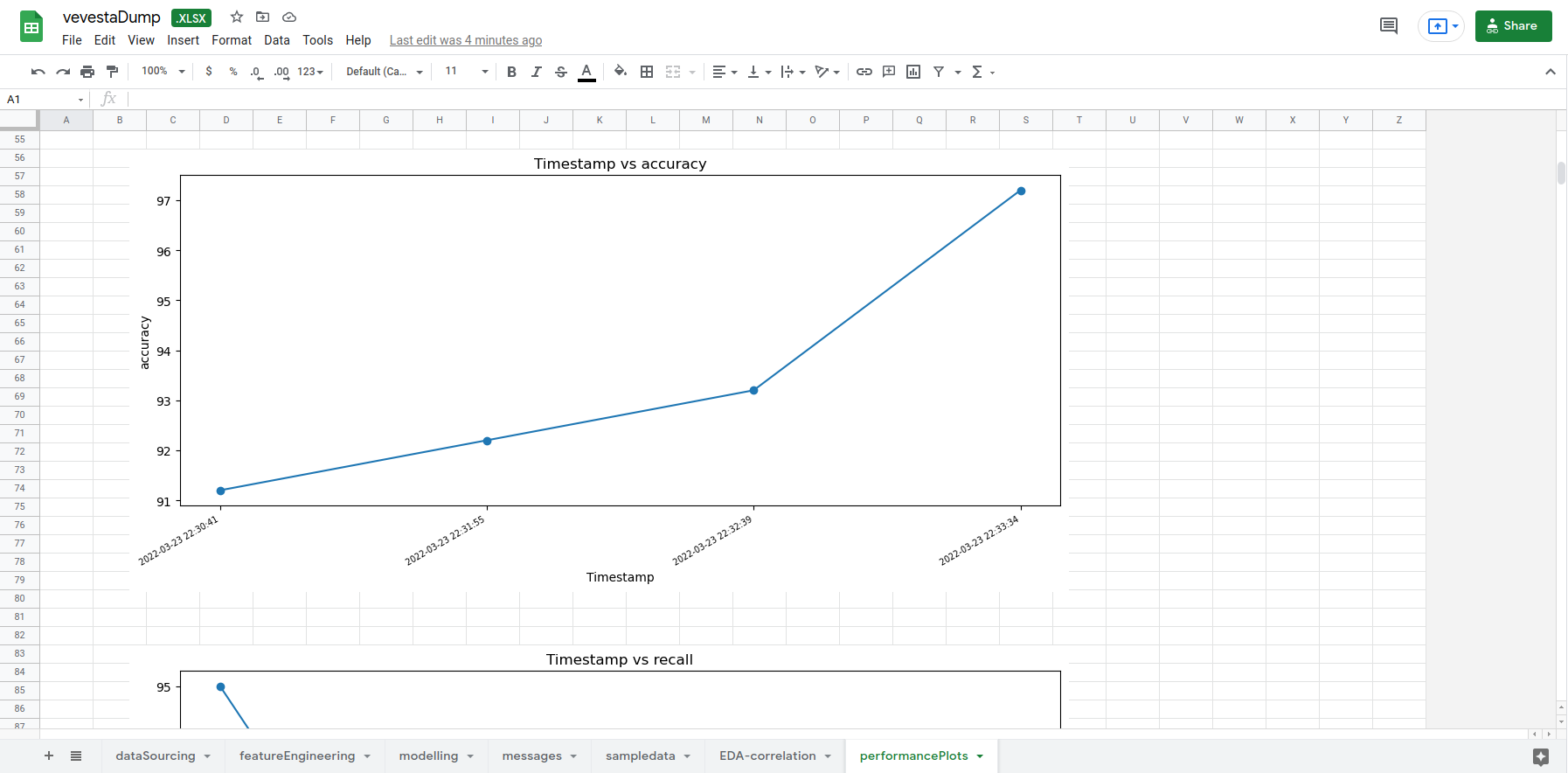Screen dimensions: 1568x773
Task: Click the Name box showing A1
Action: click(44, 100)
